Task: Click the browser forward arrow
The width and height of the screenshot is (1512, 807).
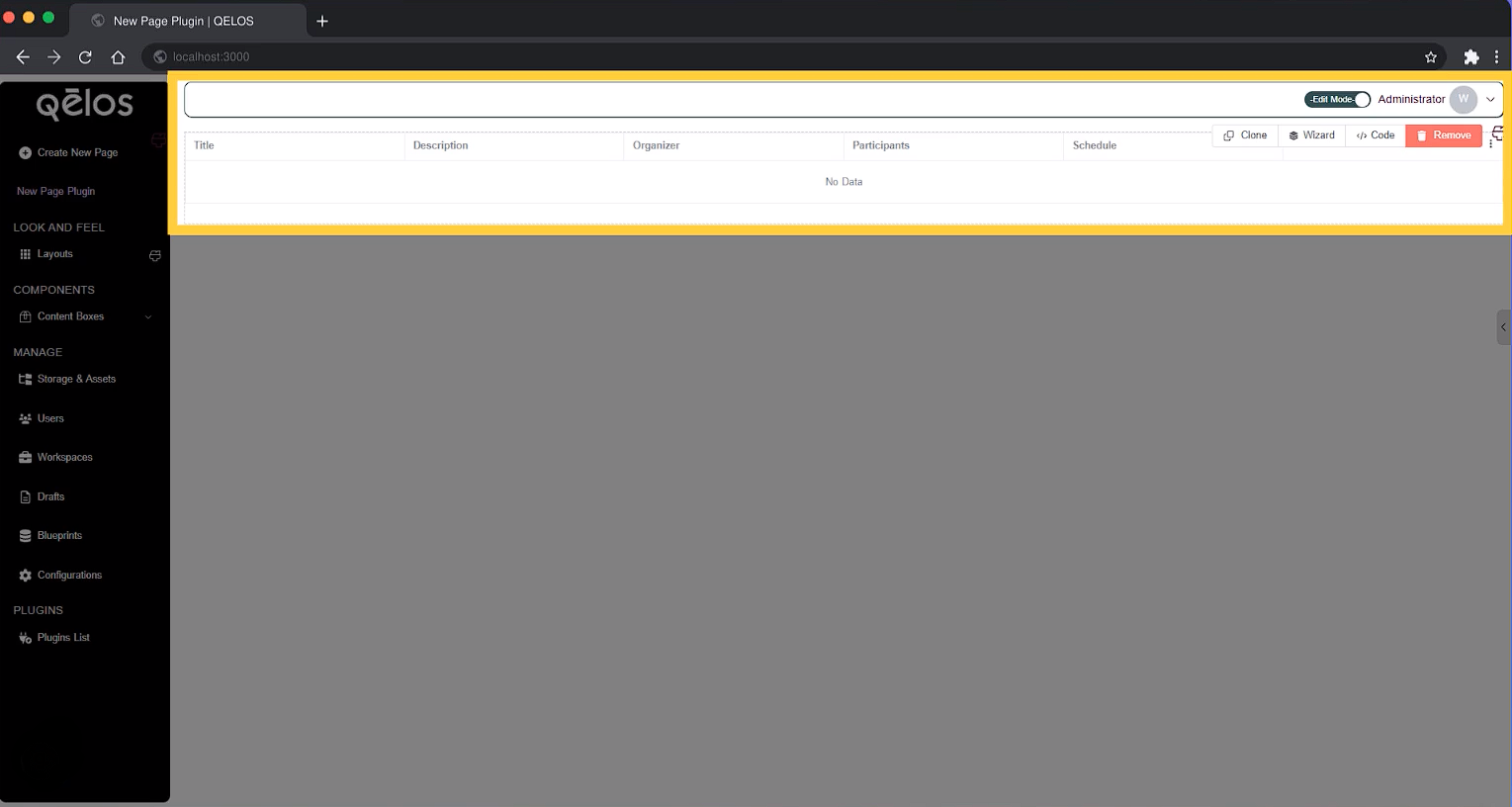Action: click(x=54, y=57)
